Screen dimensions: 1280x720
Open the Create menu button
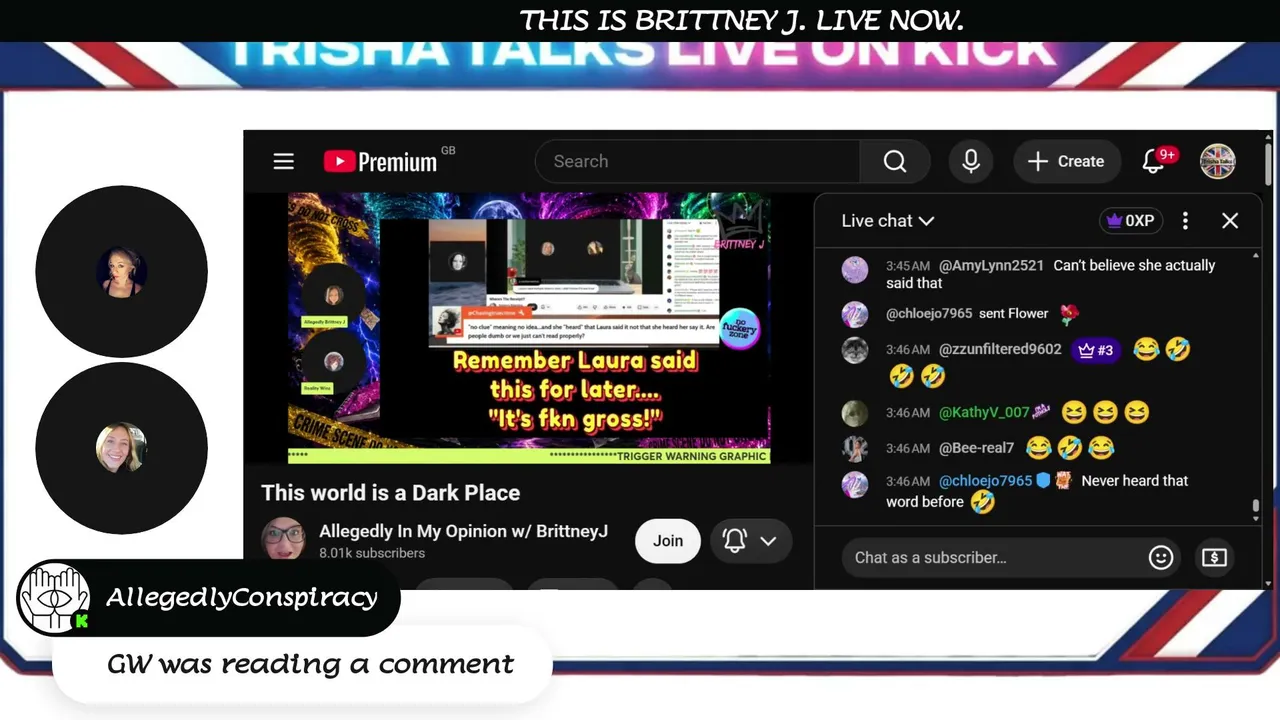tap(1067, 161)
